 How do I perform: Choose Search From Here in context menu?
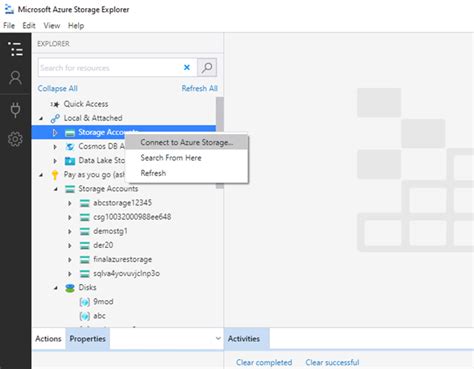tap(187, 158)
